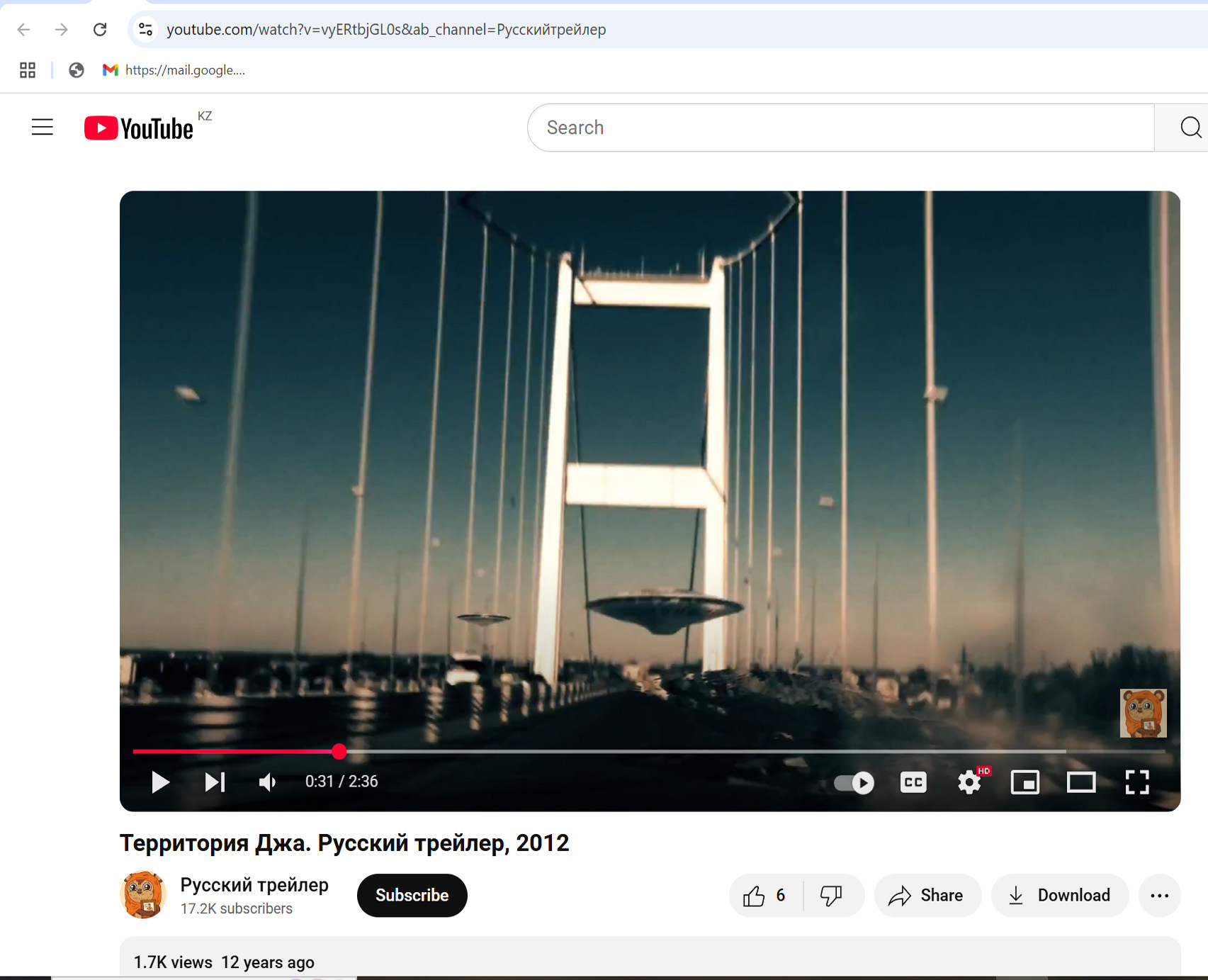
Task: Download the video
Action: coord(1059,896)
